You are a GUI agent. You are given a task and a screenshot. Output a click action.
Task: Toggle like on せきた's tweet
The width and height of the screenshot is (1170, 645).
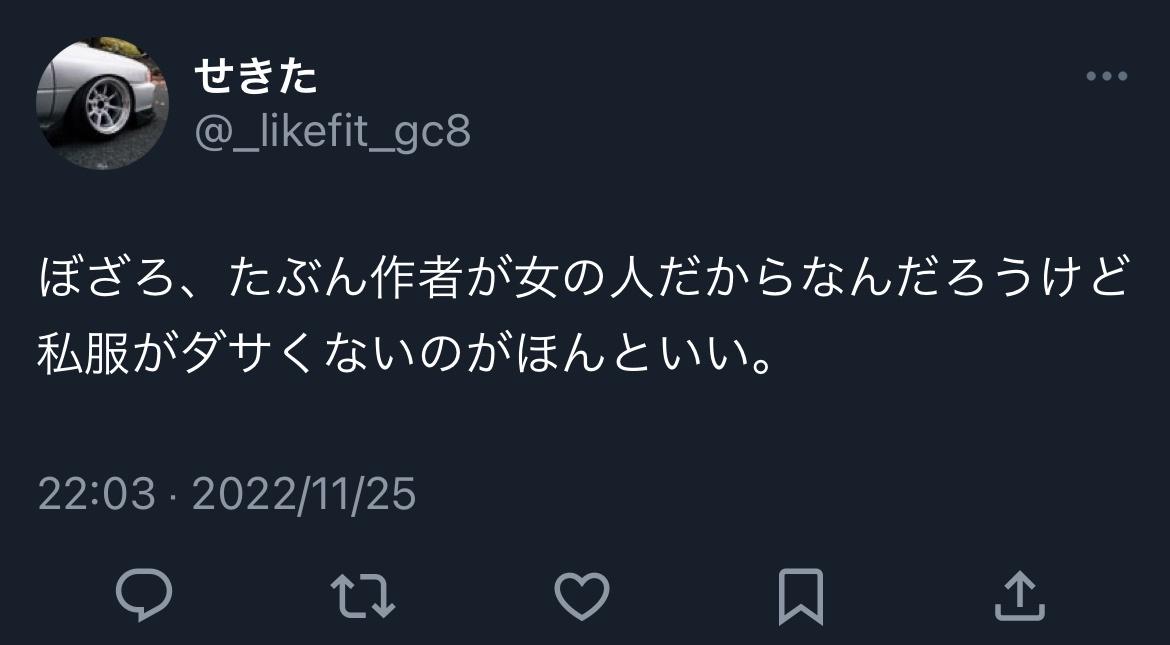click(x=582, y=596)
